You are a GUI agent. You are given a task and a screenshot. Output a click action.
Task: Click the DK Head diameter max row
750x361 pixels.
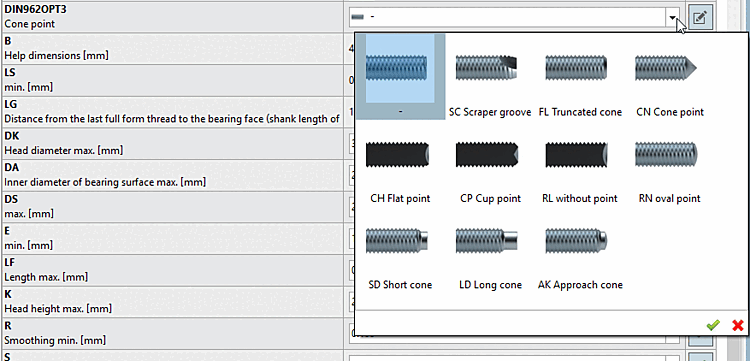click(172, 143)
